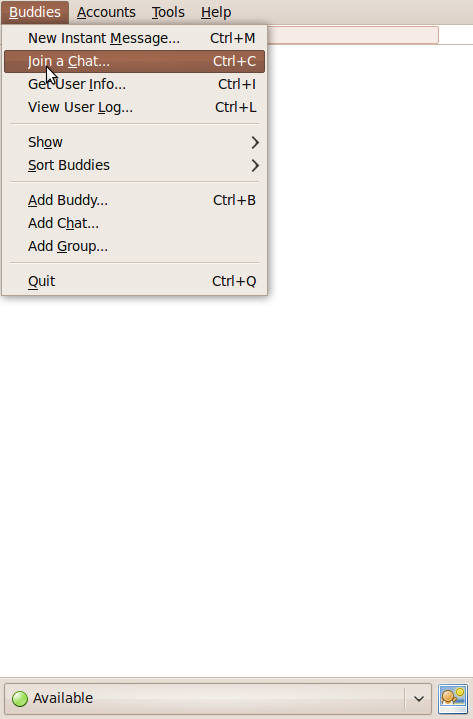Image resolution: width=473 pixels, height=719 pixels.
Task: Expand the Sort Buddies submenu arrow
Action: coord(255,165)
